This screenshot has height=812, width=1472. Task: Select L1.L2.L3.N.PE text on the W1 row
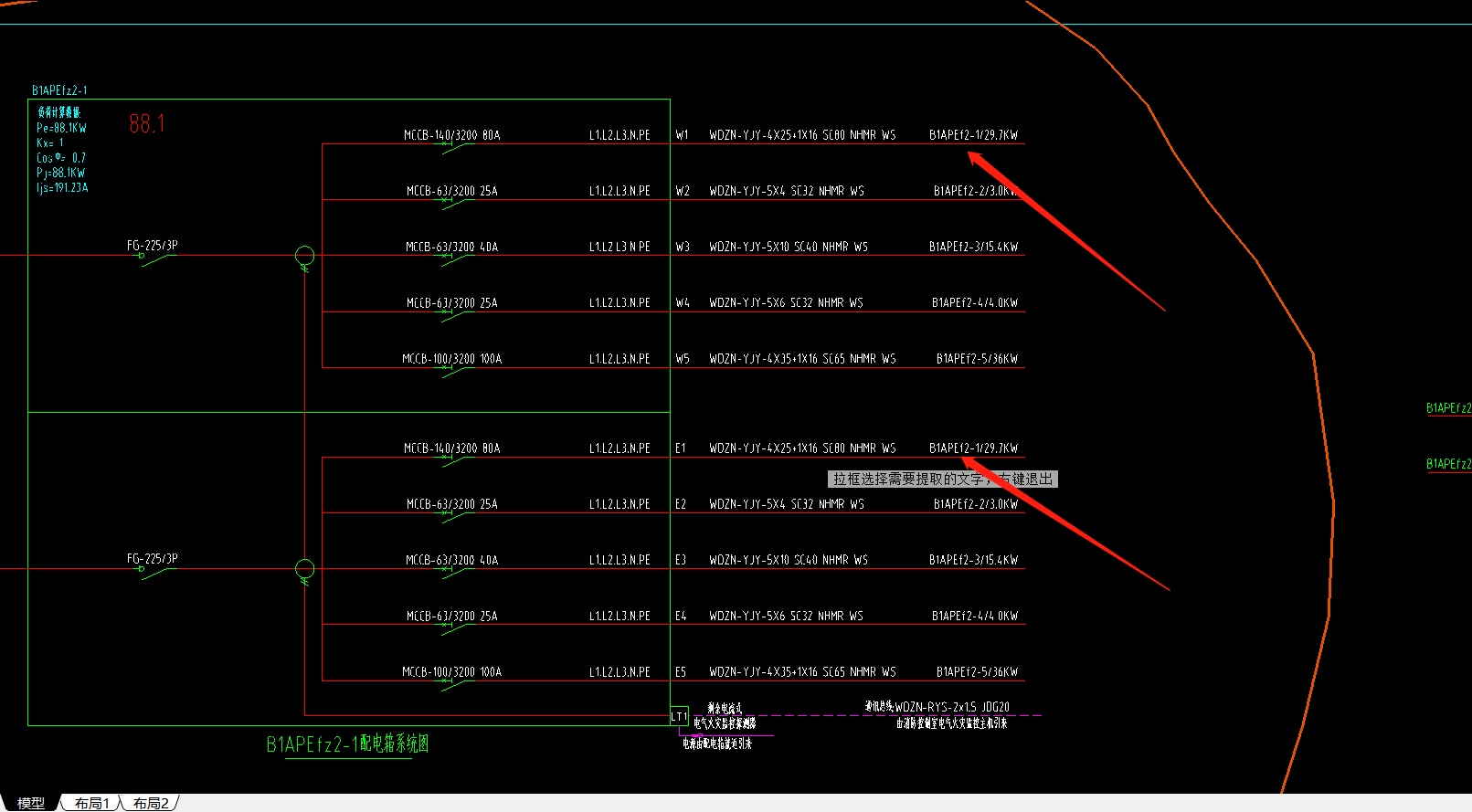620,135
